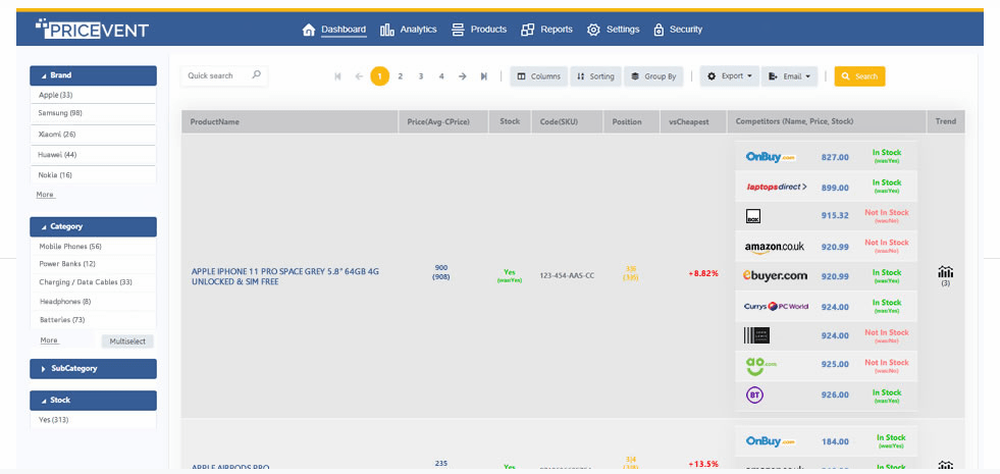This screenshot has width=1000, height=474.
Task: Select page 1 in pagination
Action: coord(379,77)
